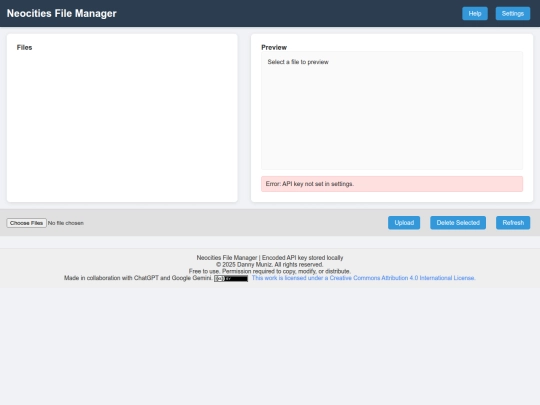Click the '© 2025 Danny Muniz' footer text
540x405 pixels.
270,264
